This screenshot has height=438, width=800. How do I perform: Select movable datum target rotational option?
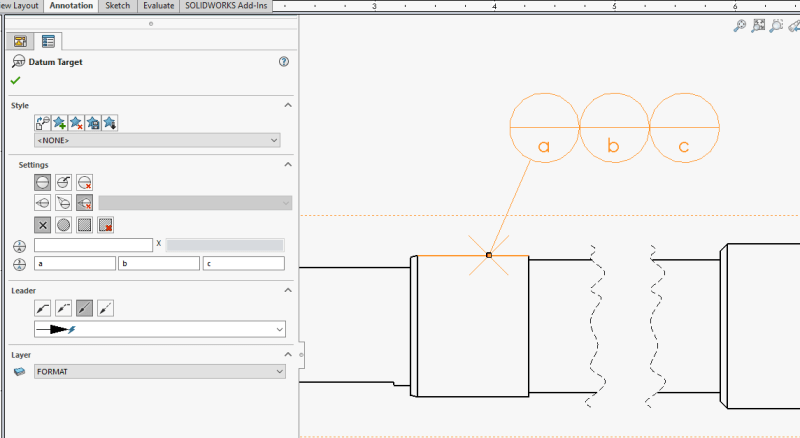click(63, 203)
